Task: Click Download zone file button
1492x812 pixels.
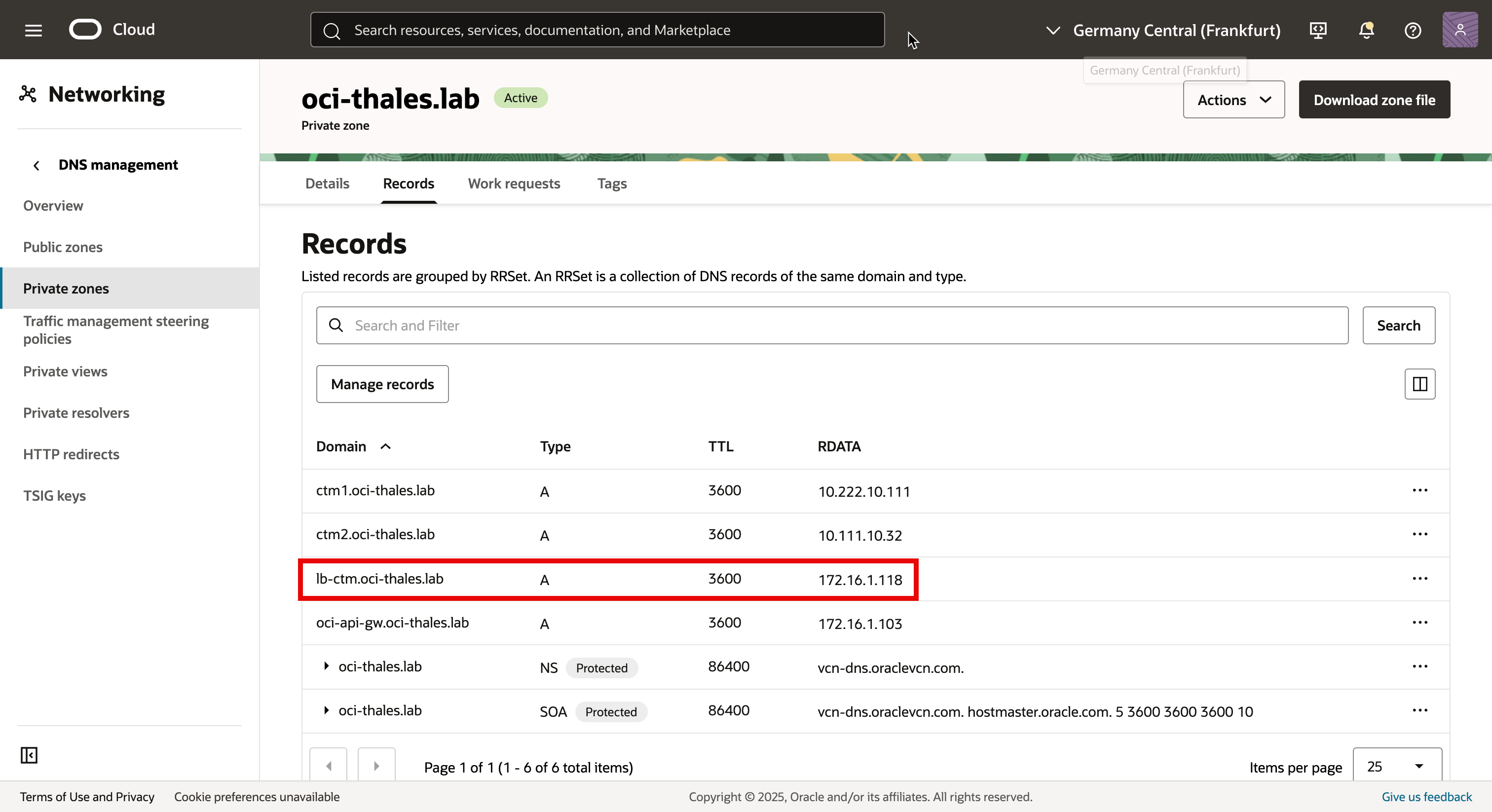Action: [1374, 100]
